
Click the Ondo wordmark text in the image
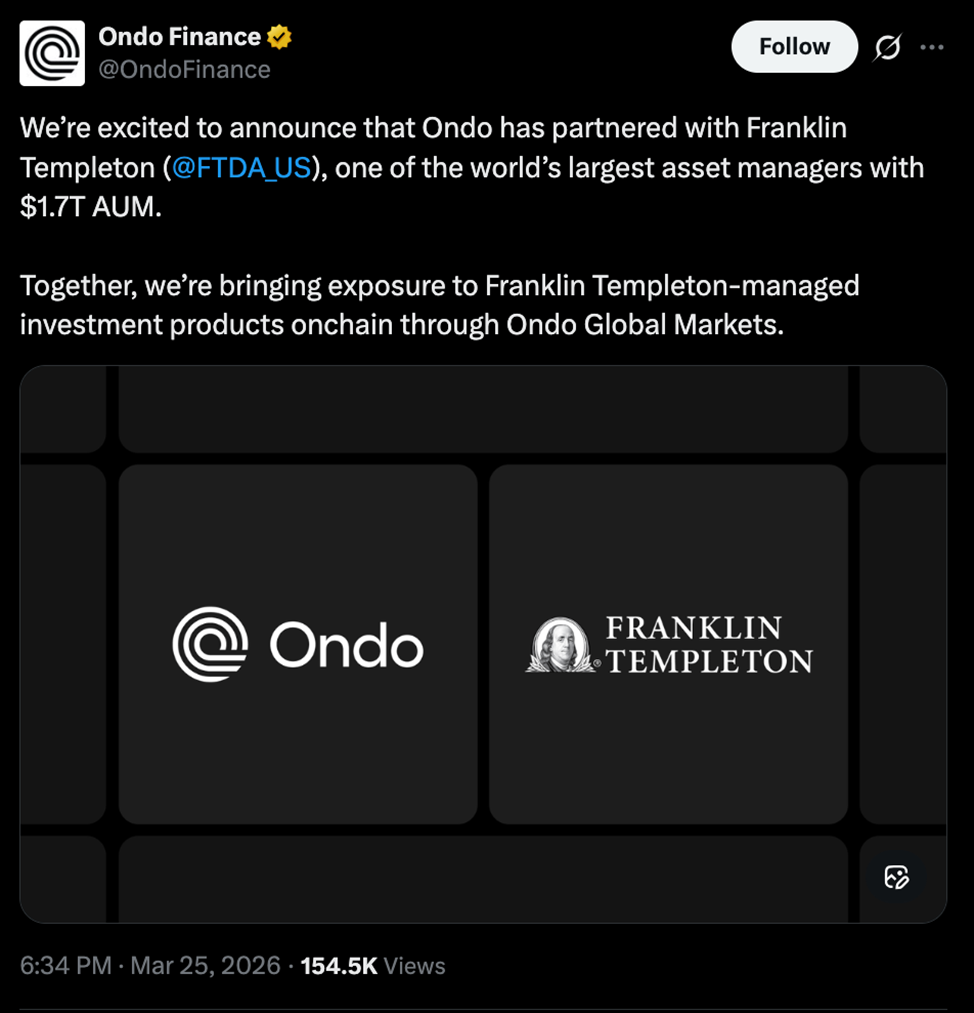pyautogui.click(x=346, y=647)
